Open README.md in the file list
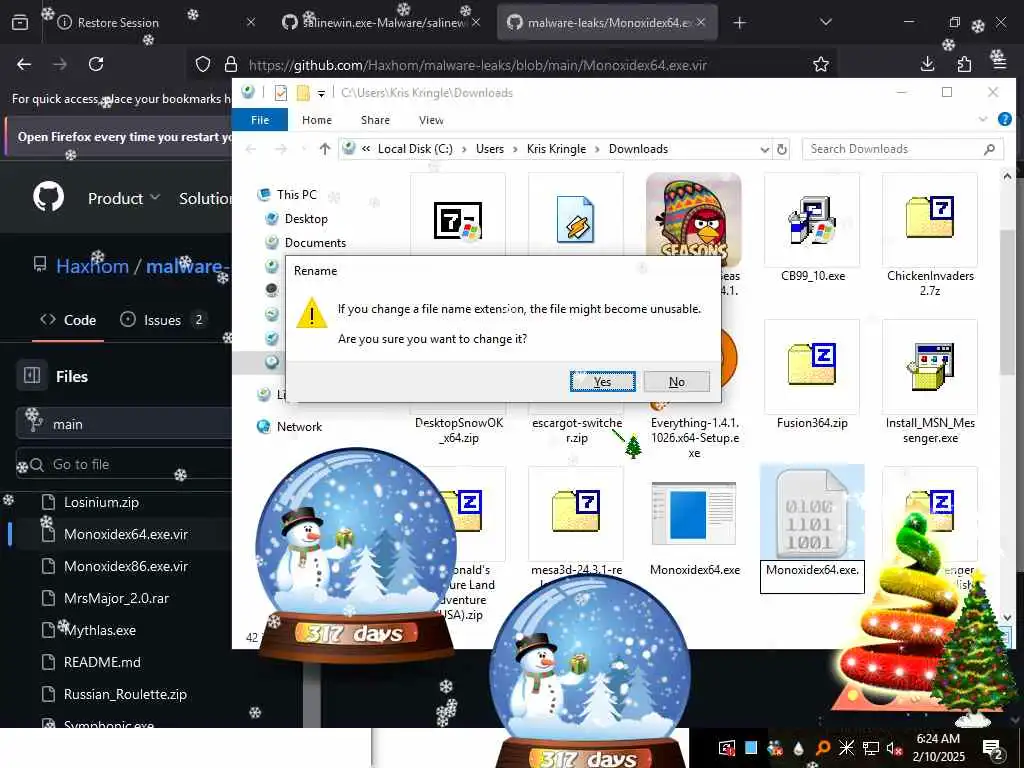This screenshot has height=768, width=1024. tap(102, 662)
